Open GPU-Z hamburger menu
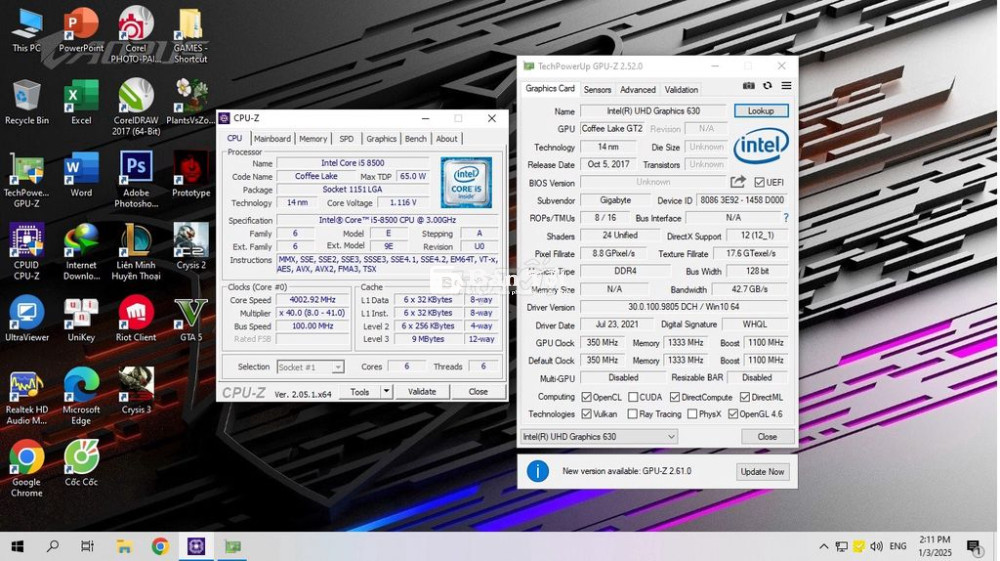Screen dimensions: 1000x561 [x=786, y=85]
